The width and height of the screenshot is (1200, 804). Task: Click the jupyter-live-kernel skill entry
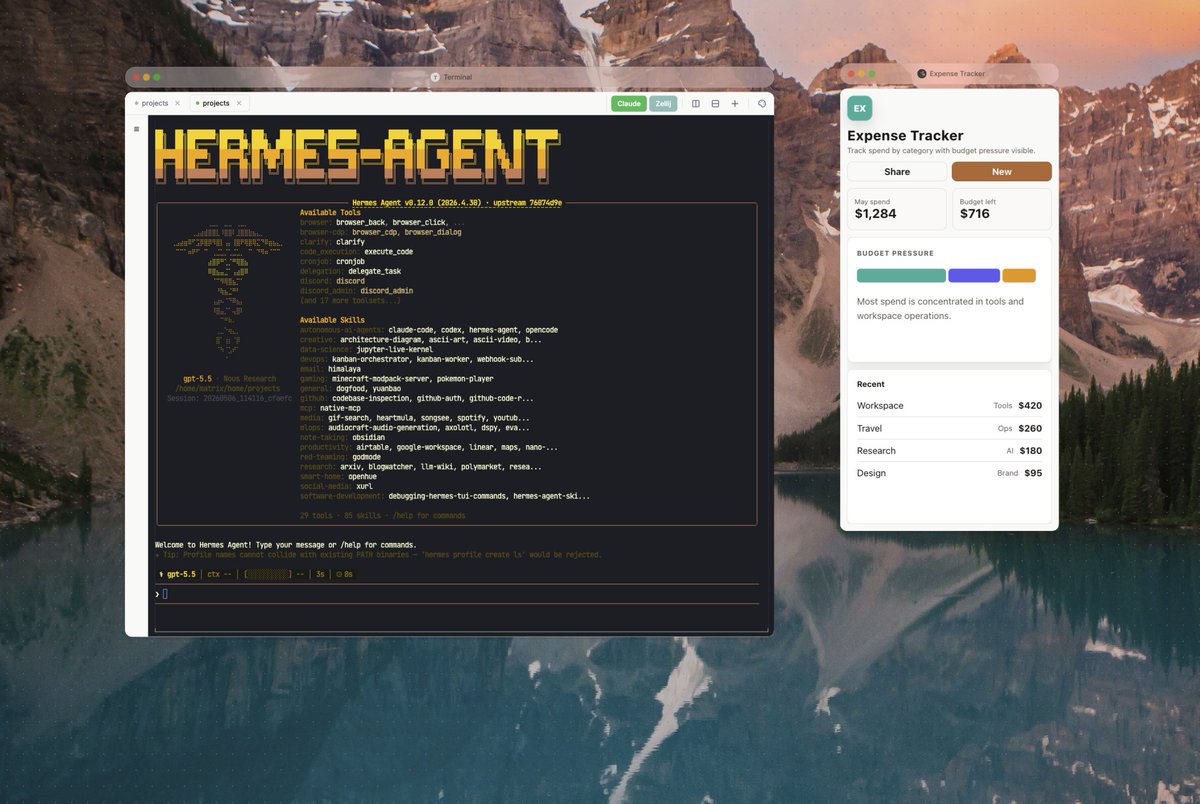point(394,349)
